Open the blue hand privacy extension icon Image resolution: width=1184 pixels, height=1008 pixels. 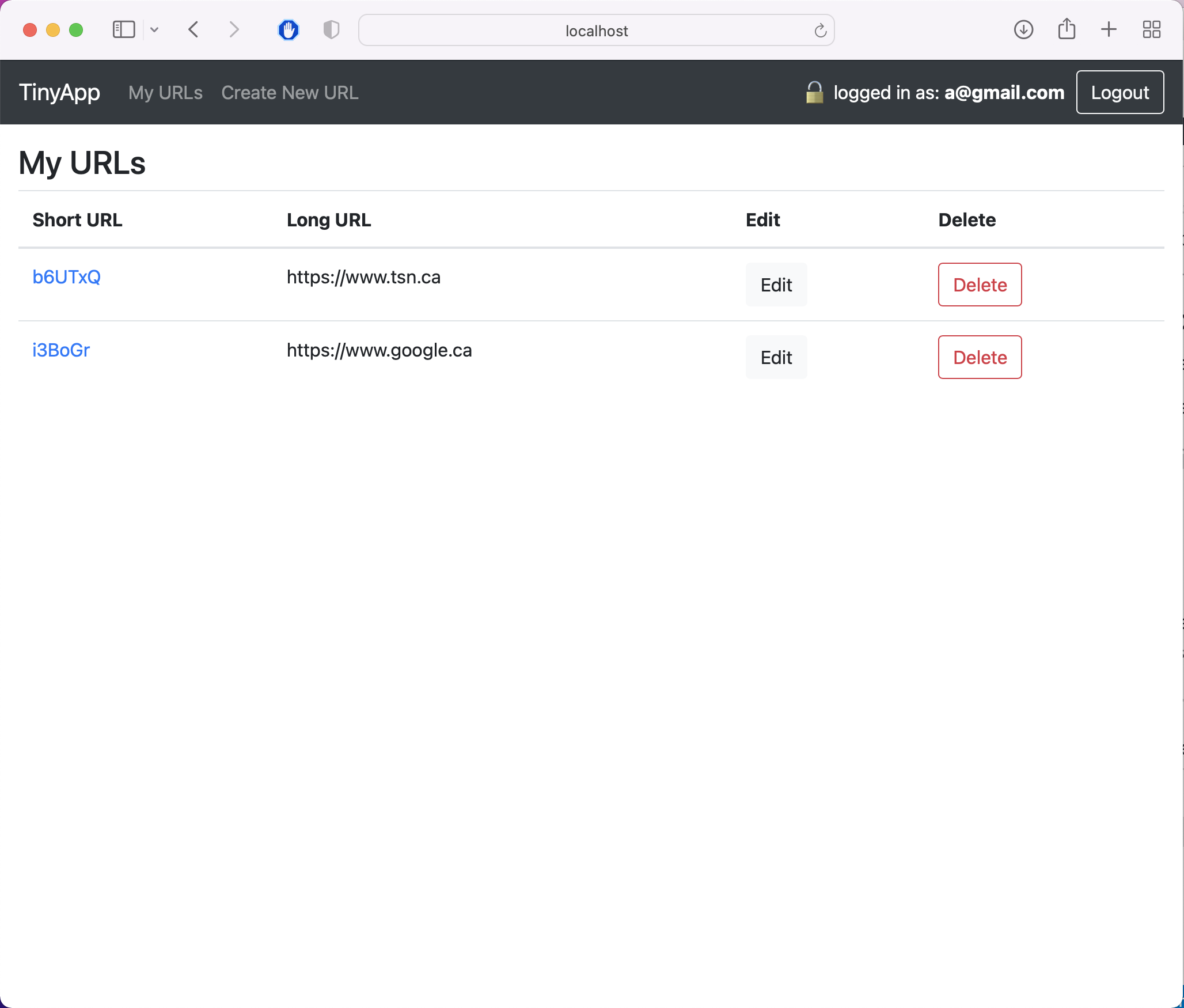point(289,29)
